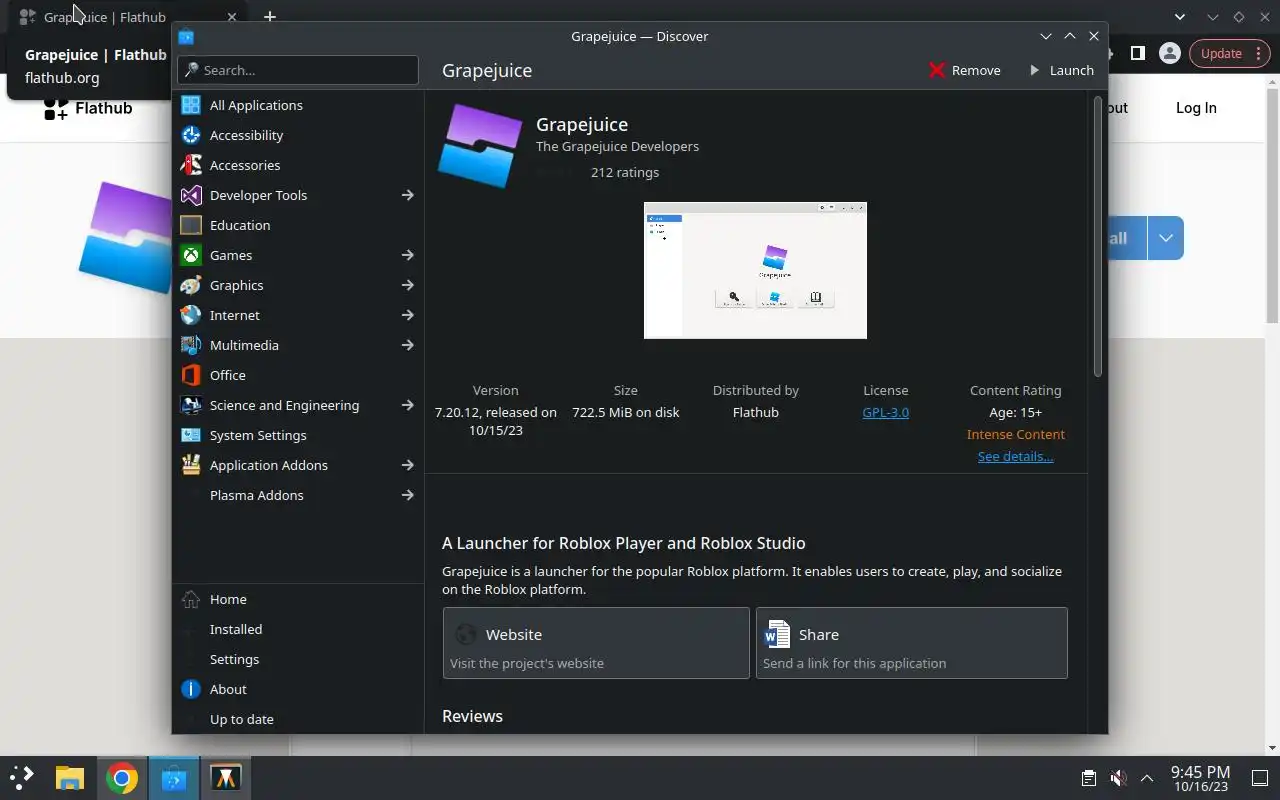Open the Multimedia category
The height and width of the screenshot is (800, 1280).
pyautogui.click(x=298, y=345)
